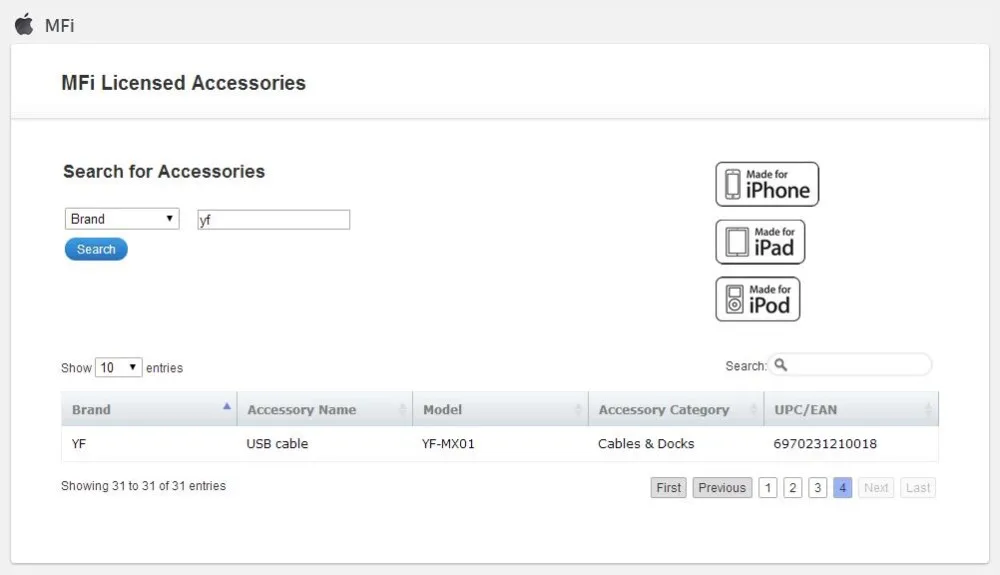Click the magnifier icon in table search
This screenshot has height=575, width=1000.
click(x=781, y=365)
